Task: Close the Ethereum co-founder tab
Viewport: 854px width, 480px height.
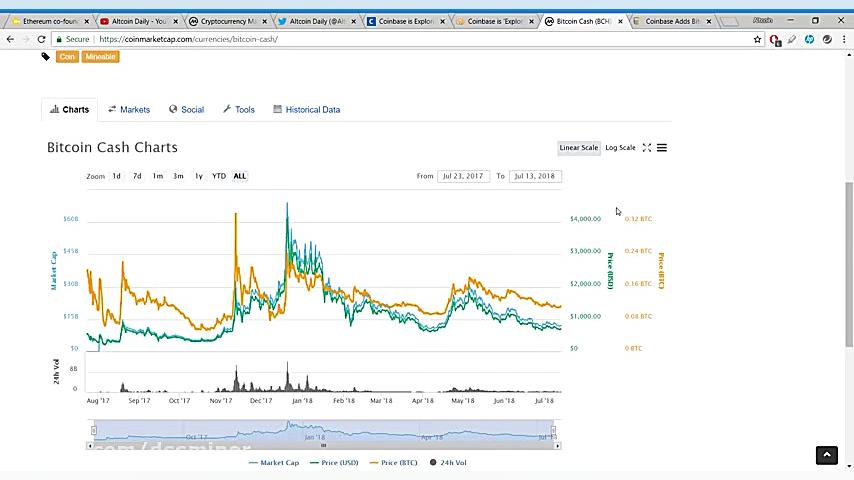Action: coord(86,21)
